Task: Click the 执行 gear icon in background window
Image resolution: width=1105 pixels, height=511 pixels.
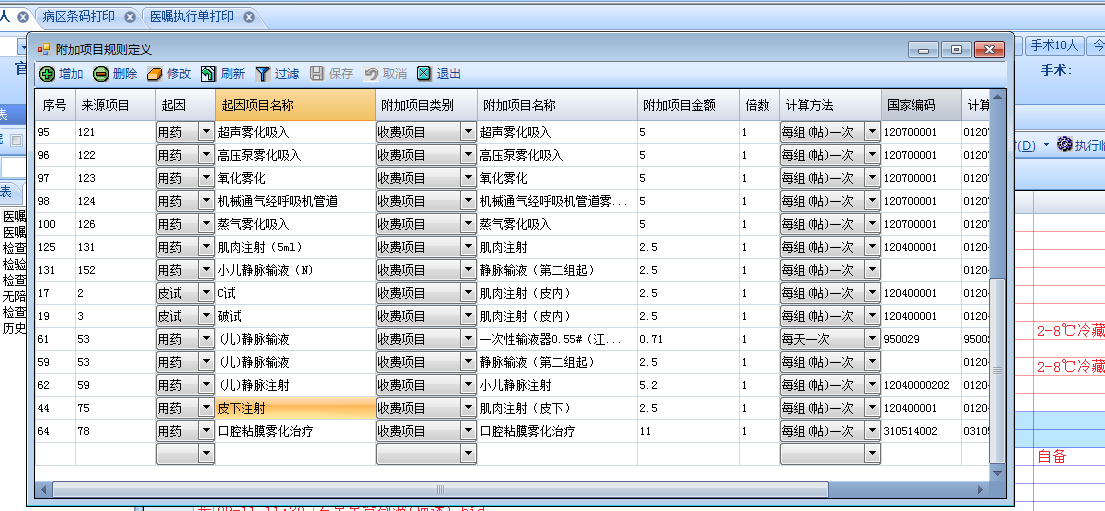Action: (1064, 144)
